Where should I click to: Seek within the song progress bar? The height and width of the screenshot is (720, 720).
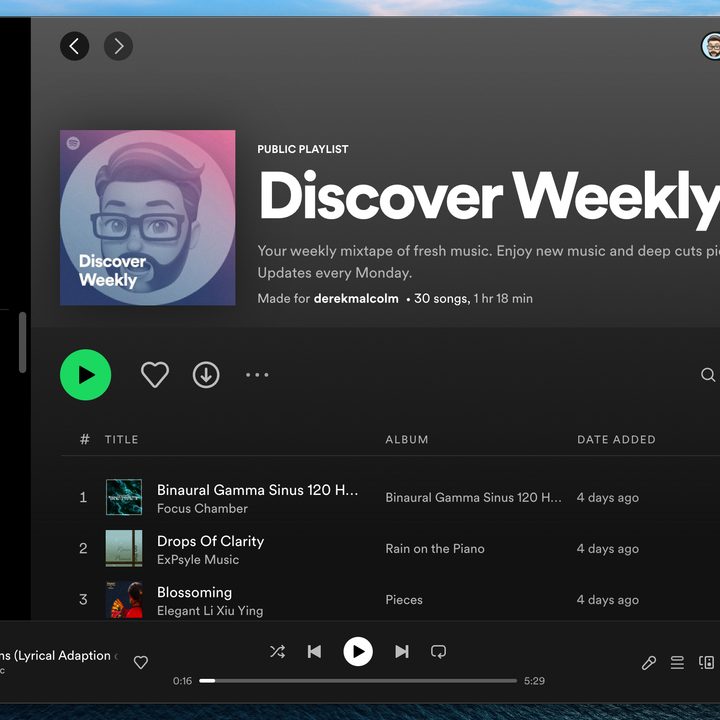[x=358, y=681]
